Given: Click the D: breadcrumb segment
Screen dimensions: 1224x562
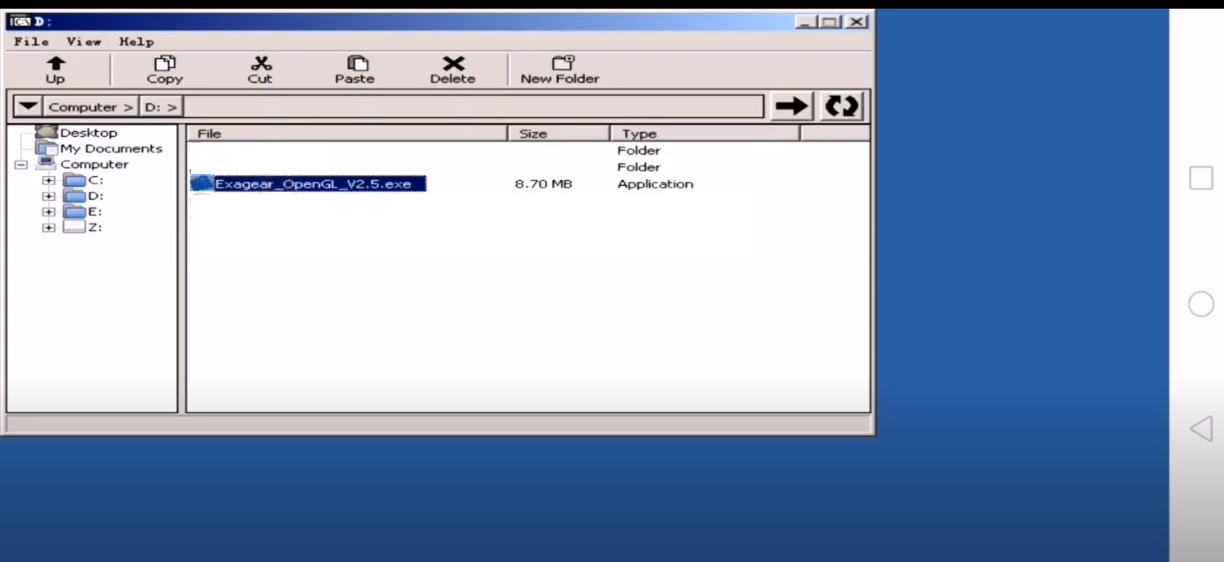Looking at the screenshot, I should (161, 106).
